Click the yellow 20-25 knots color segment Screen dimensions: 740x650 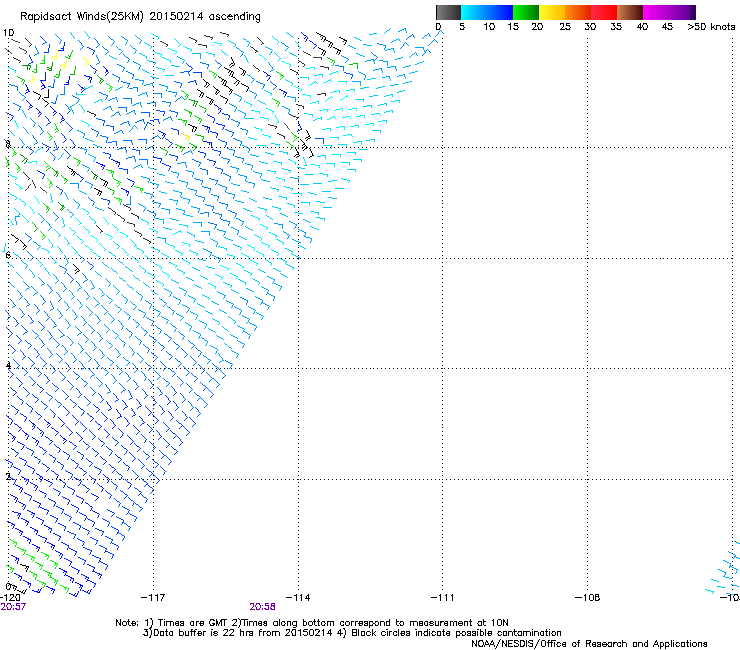552,12
